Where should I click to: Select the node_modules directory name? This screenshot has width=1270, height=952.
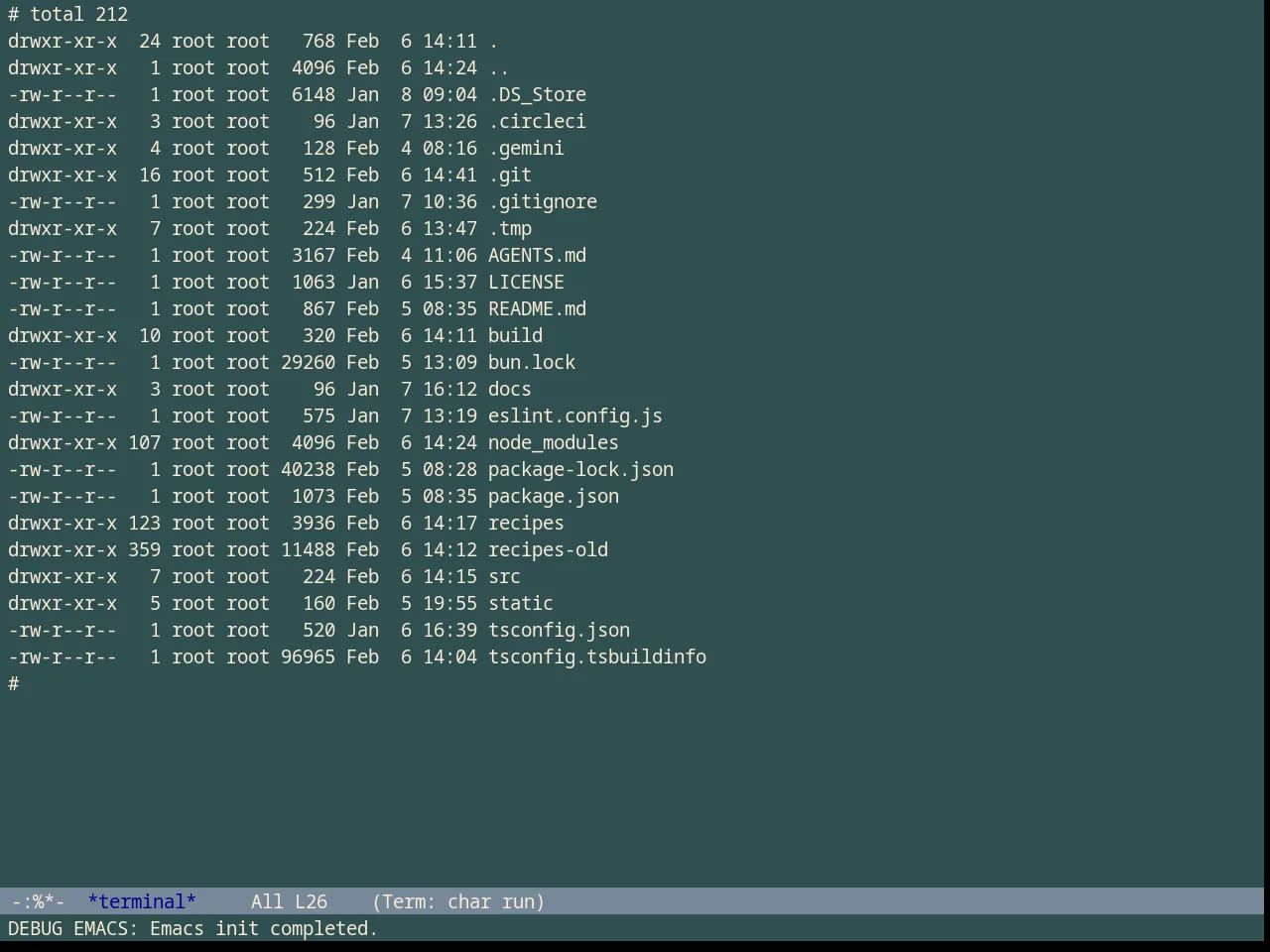point(554,442)
